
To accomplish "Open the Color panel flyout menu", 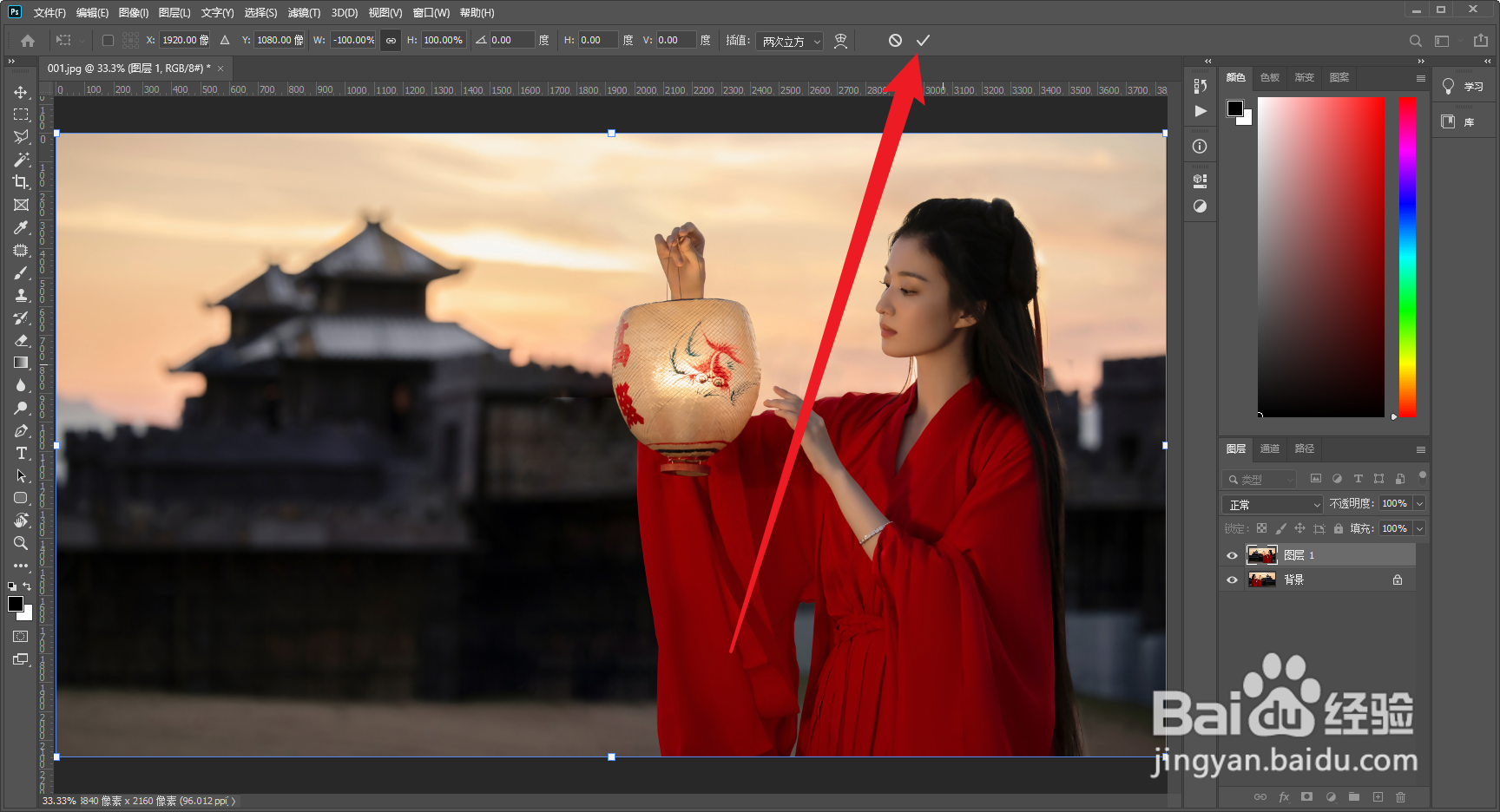I will coord(1421,78).
